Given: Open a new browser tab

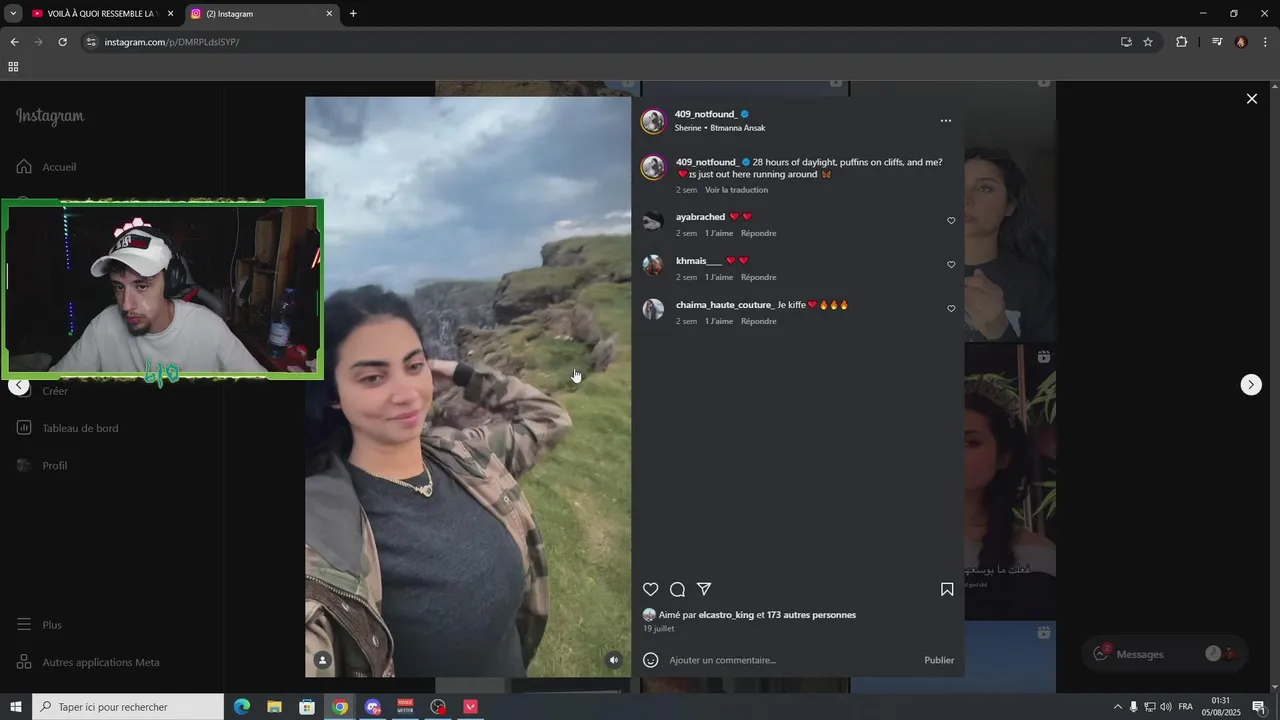Looking at the screenshot, I should (353, 14).
